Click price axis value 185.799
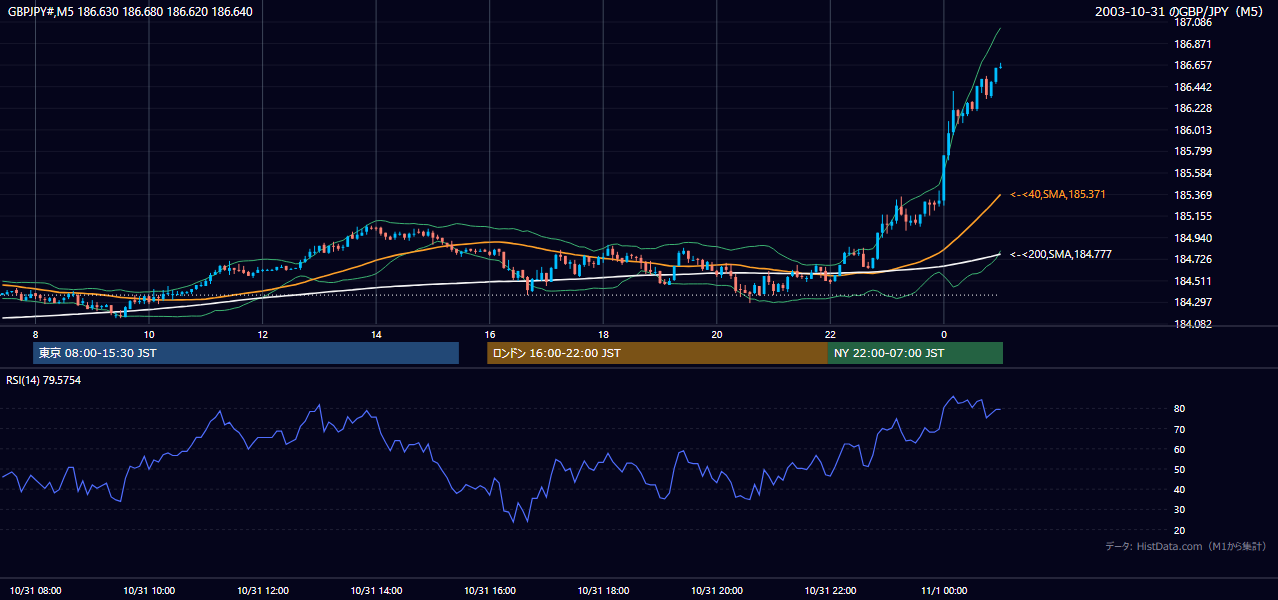The height and width of the screenshot is (600, 1278). 1193,151
